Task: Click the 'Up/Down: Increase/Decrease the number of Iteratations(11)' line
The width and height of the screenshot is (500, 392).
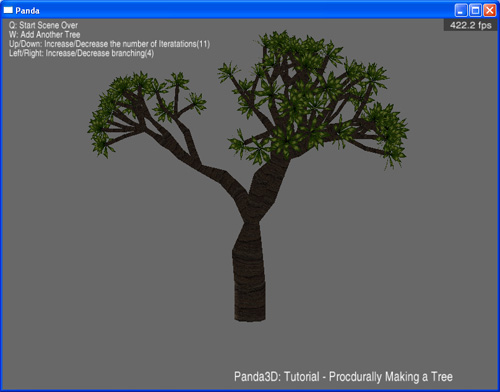Action: click(109, 44)
